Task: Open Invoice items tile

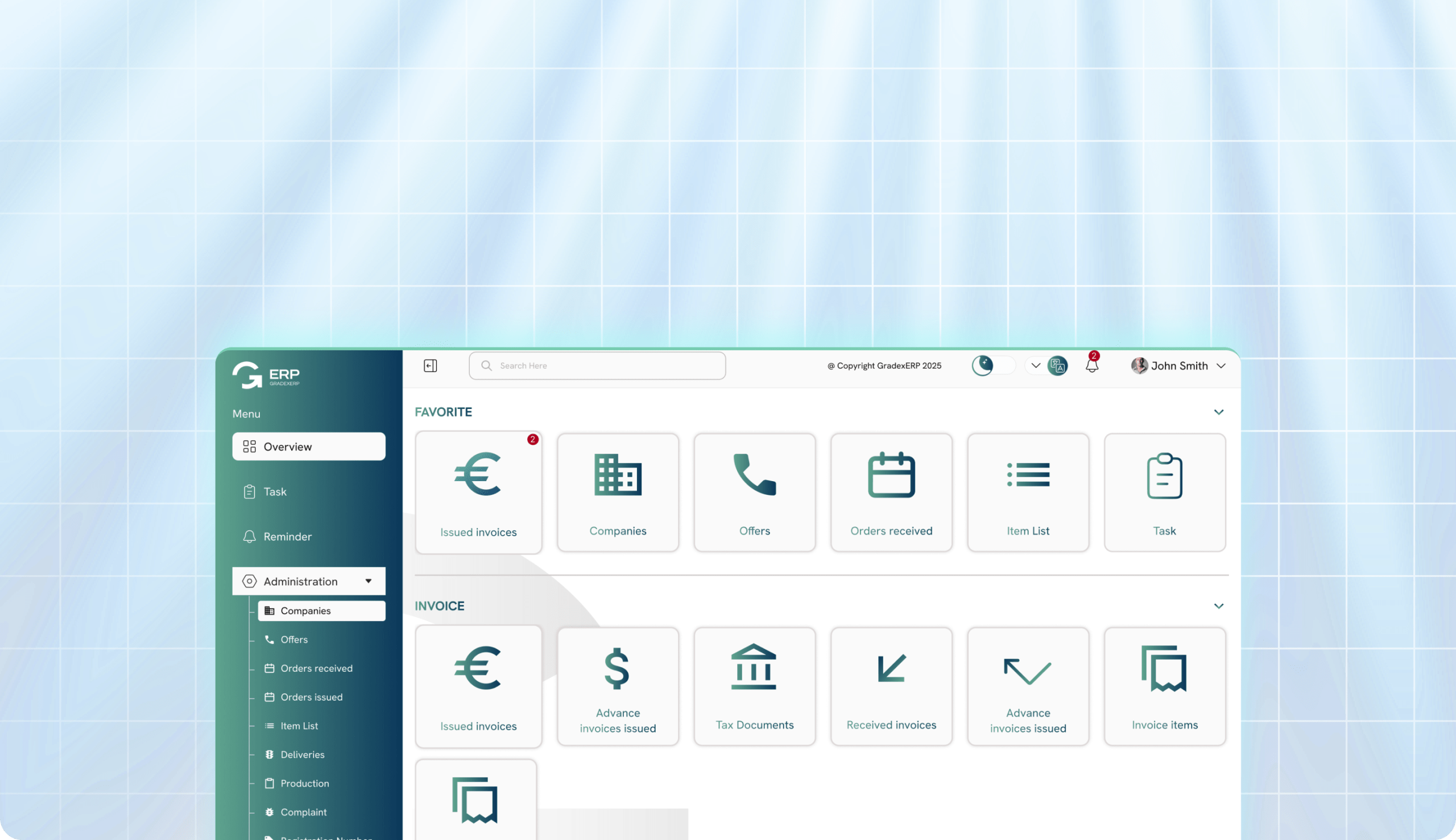Action: click(1164, 686)
